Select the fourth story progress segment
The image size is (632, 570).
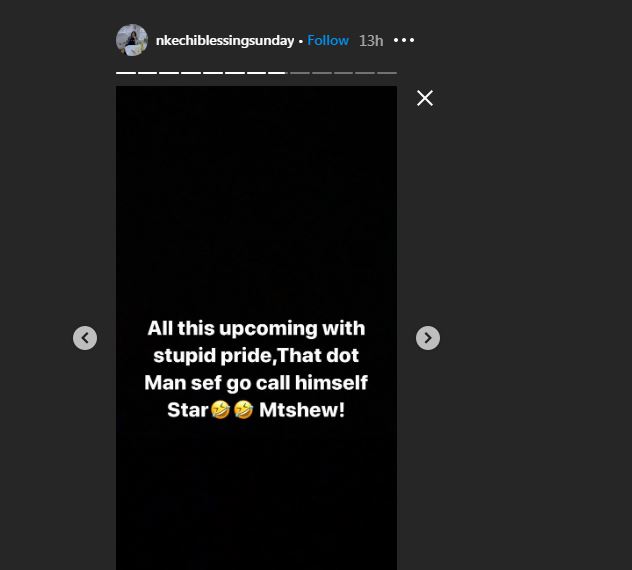[x=190, y=73]
